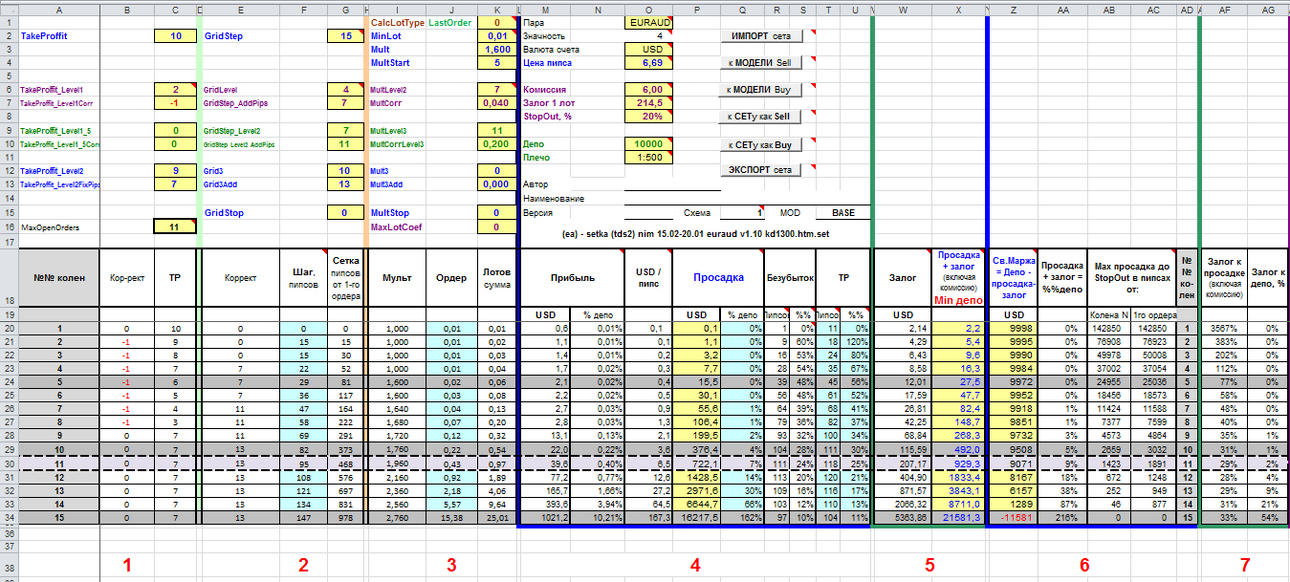Screen dimensions: 1290x582
Task: Select the Mult3Add value cell 0,000
Action: click(497, 184)
